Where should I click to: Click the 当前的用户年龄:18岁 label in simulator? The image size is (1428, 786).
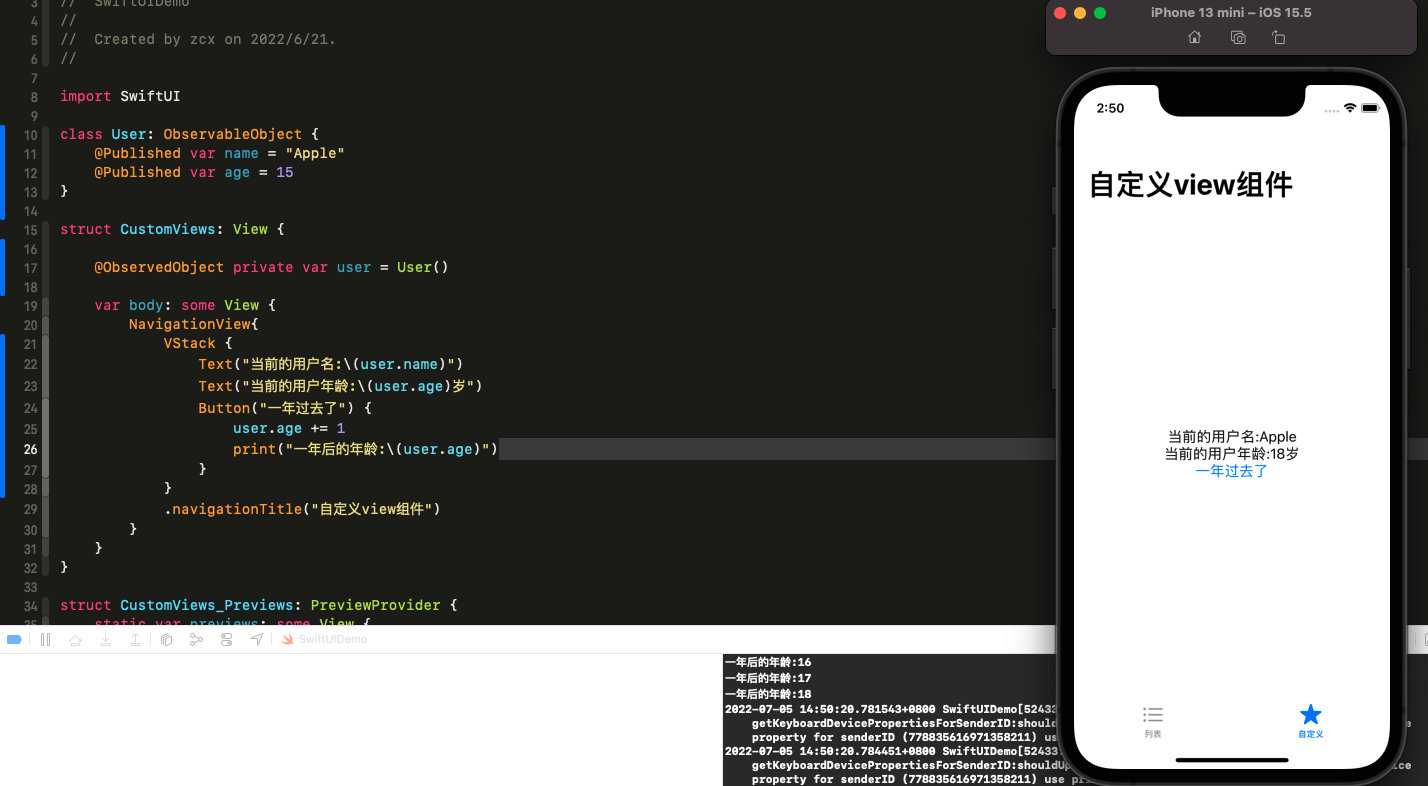(x=1232, y=454)
